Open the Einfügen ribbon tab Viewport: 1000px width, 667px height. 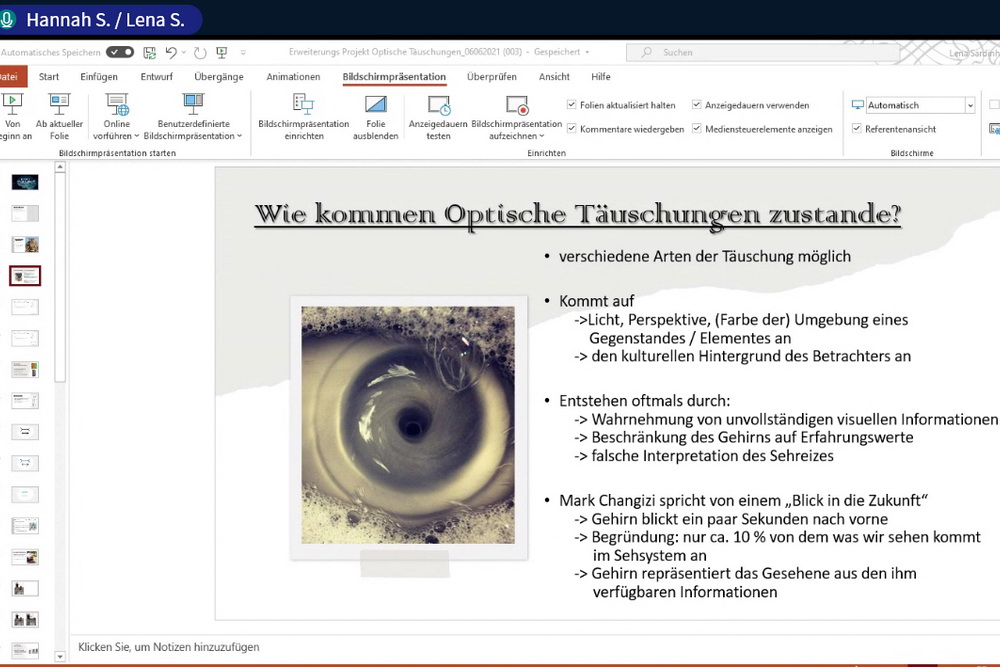pyautogui.click(x=99, y=77)
